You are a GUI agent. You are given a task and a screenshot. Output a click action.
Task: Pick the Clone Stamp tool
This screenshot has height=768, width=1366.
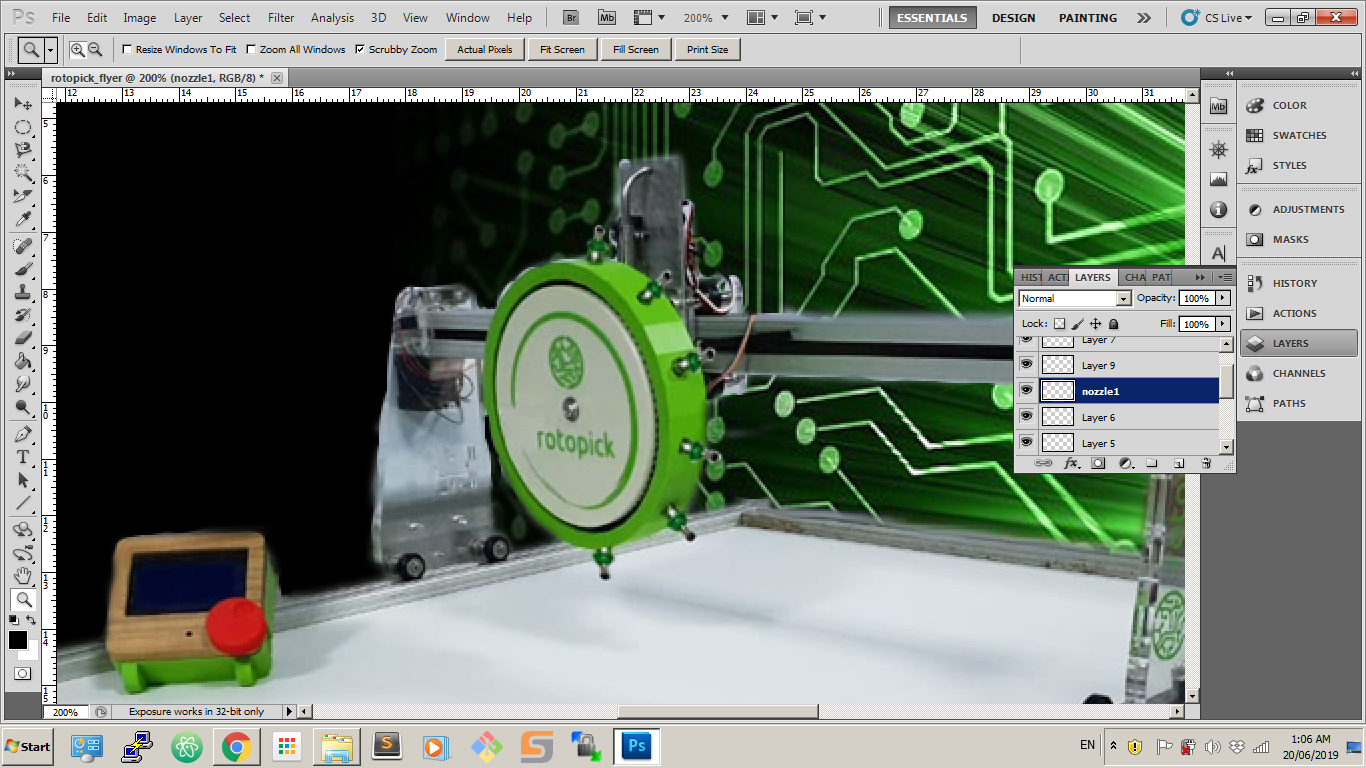pyautogui.click(x=22, y=292)
